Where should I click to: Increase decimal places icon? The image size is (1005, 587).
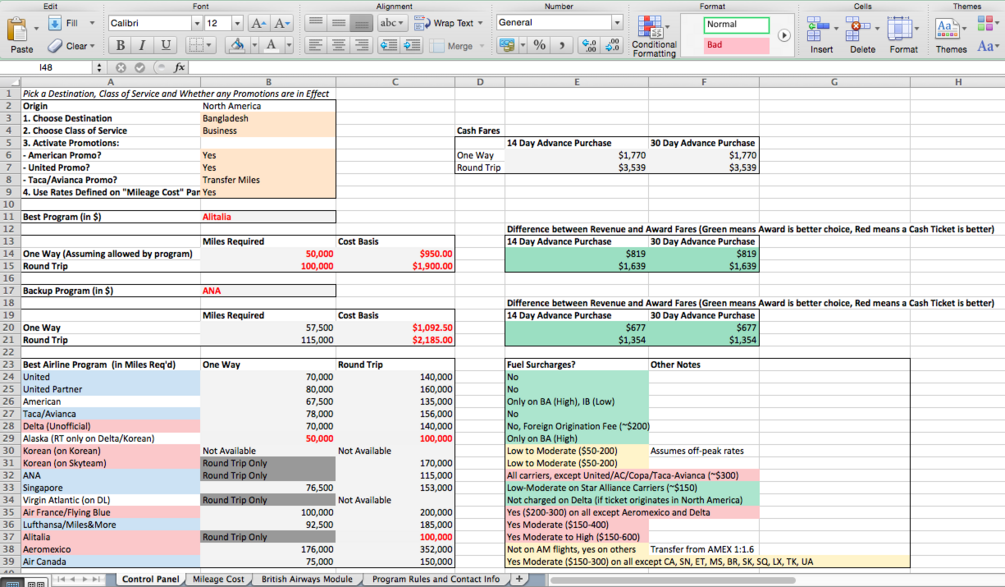click(x=588, y=45)
